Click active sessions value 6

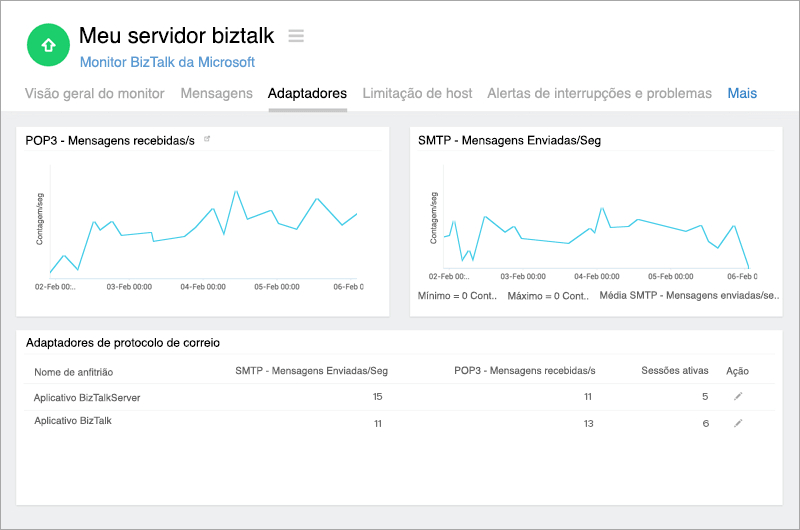706,423
